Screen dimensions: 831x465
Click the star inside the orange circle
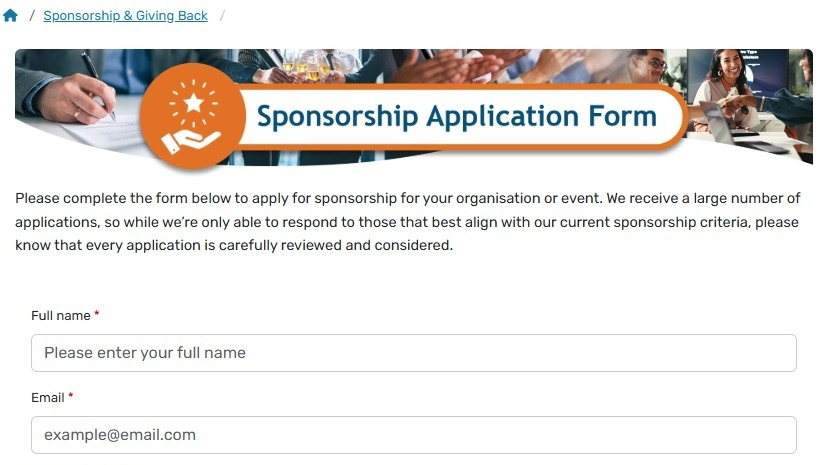pyautogui.click(x=194, y=104)
